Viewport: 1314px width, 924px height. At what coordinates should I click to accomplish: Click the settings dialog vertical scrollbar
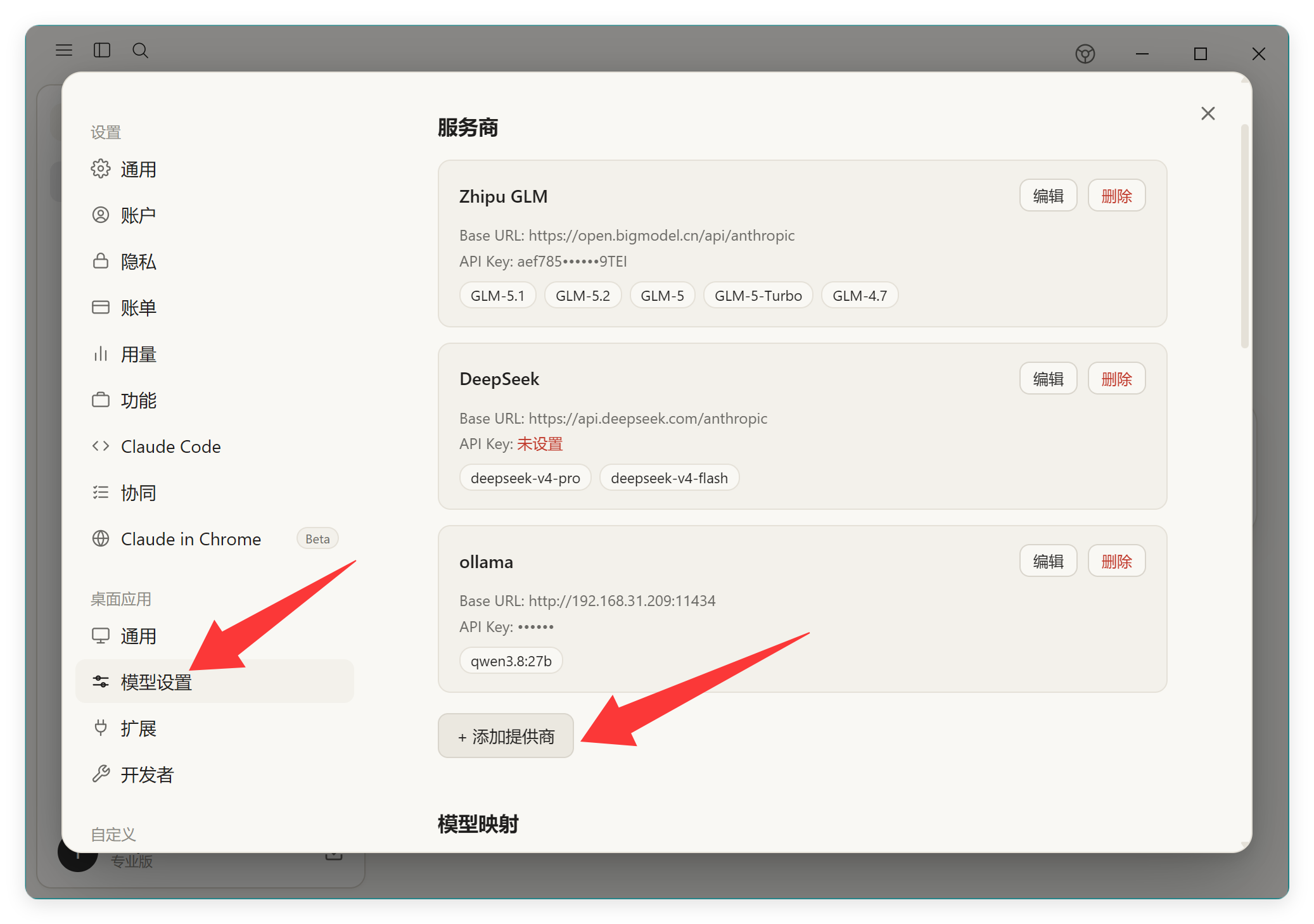coord(1244,236)
